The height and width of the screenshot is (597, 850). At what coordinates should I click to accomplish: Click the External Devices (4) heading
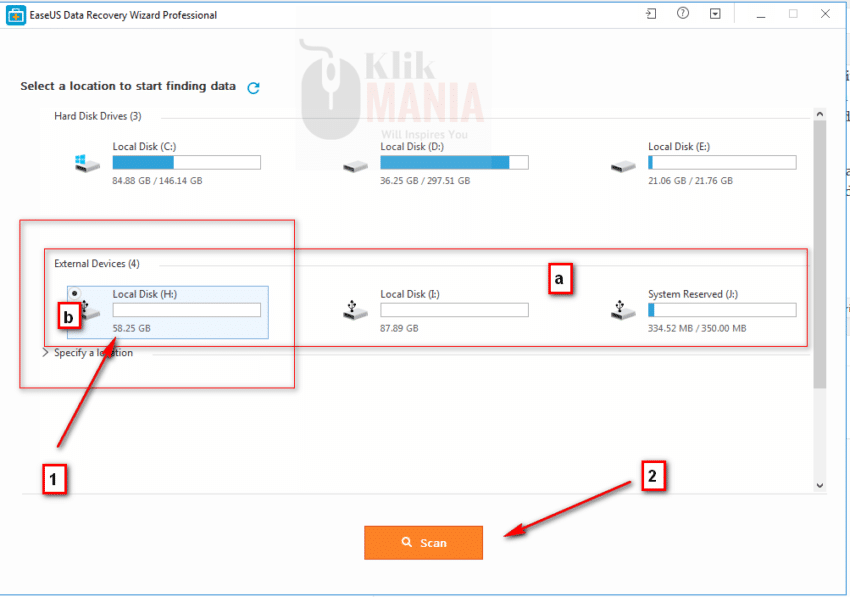pyautogui.click(x=96, y=264)
